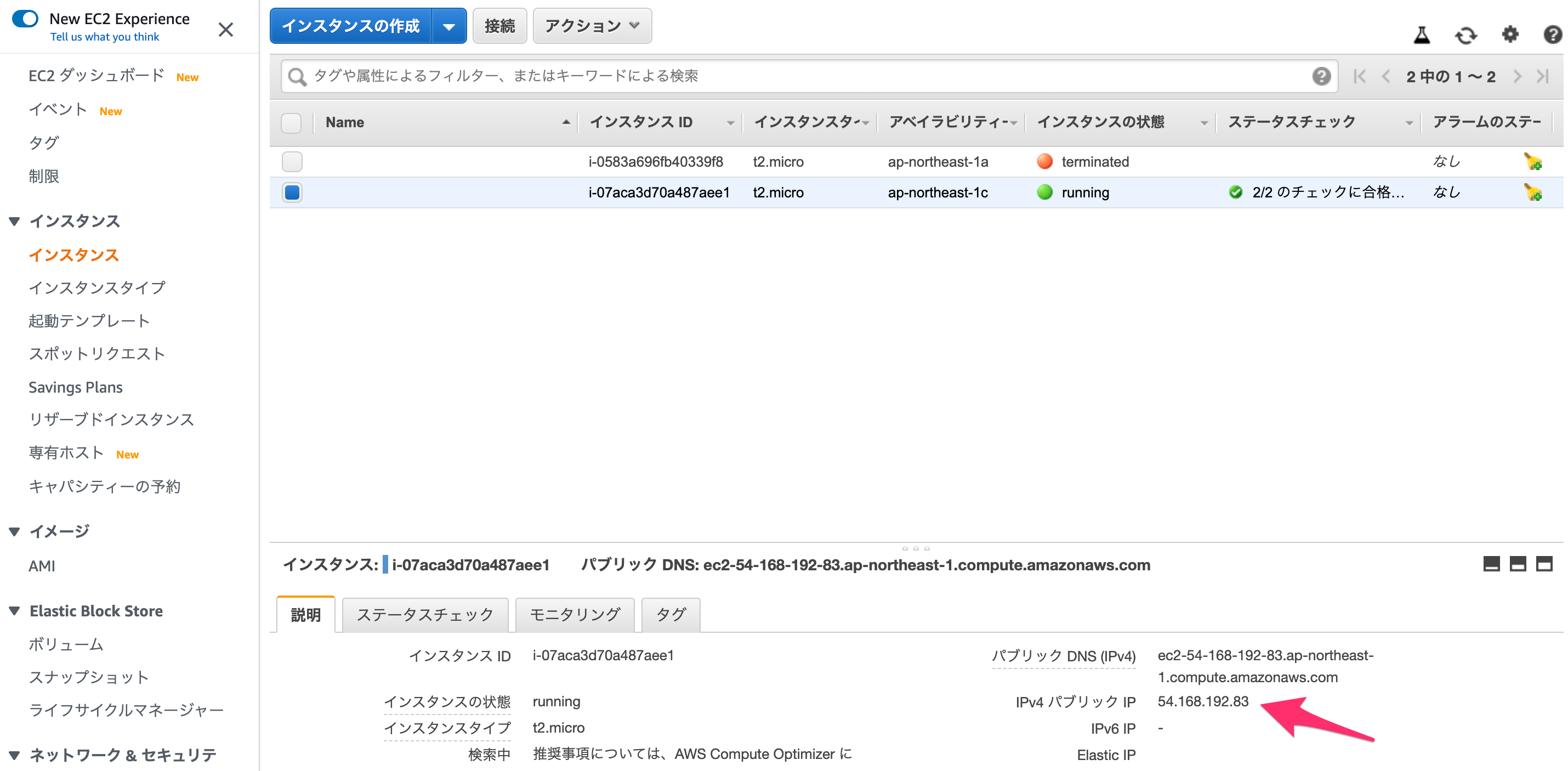Click the search filter help icon
The image size is (1568, 771).
[x=1321, y=76]
